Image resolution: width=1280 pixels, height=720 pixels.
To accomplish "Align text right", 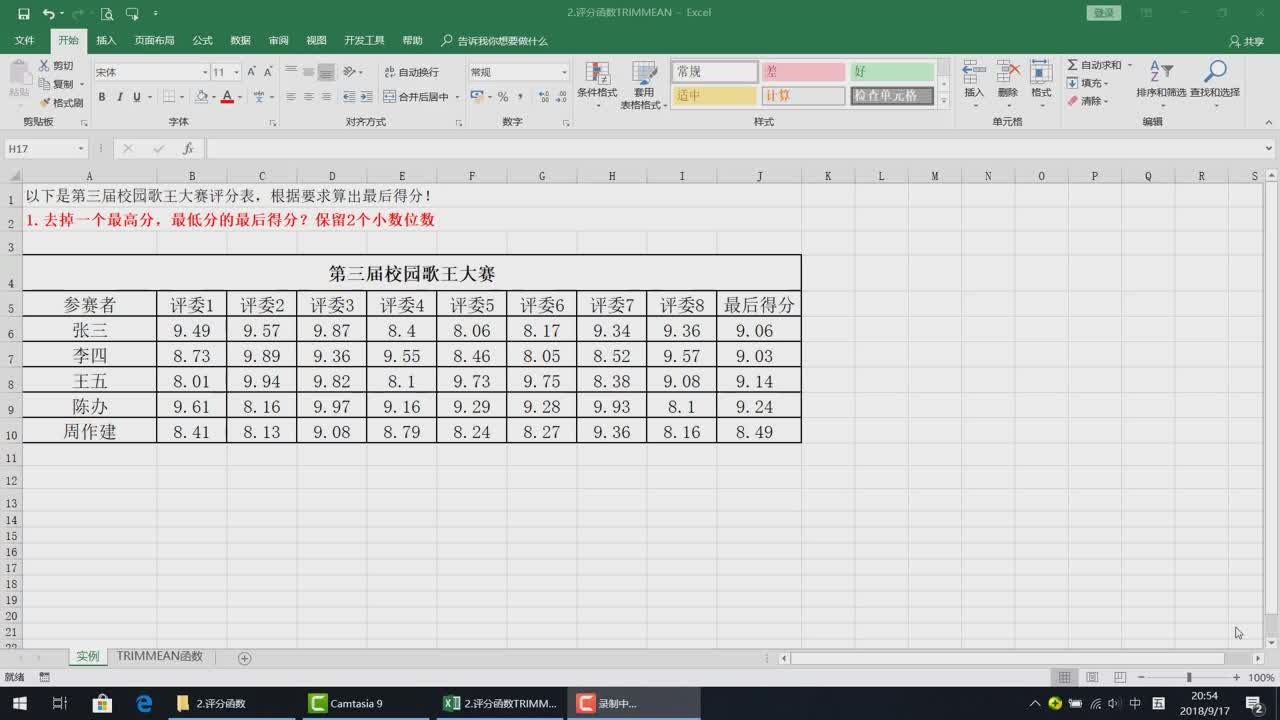I will point(326,97).
